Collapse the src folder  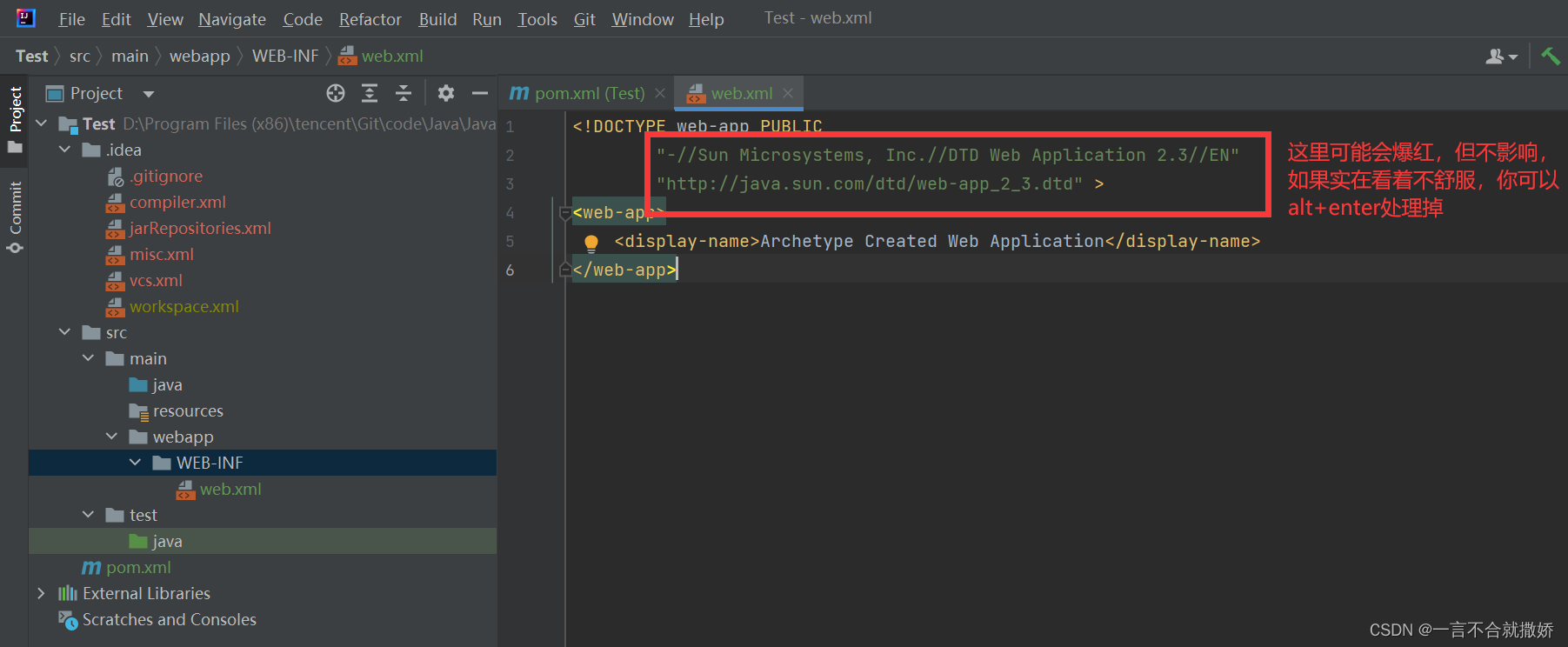pos(64,332)
